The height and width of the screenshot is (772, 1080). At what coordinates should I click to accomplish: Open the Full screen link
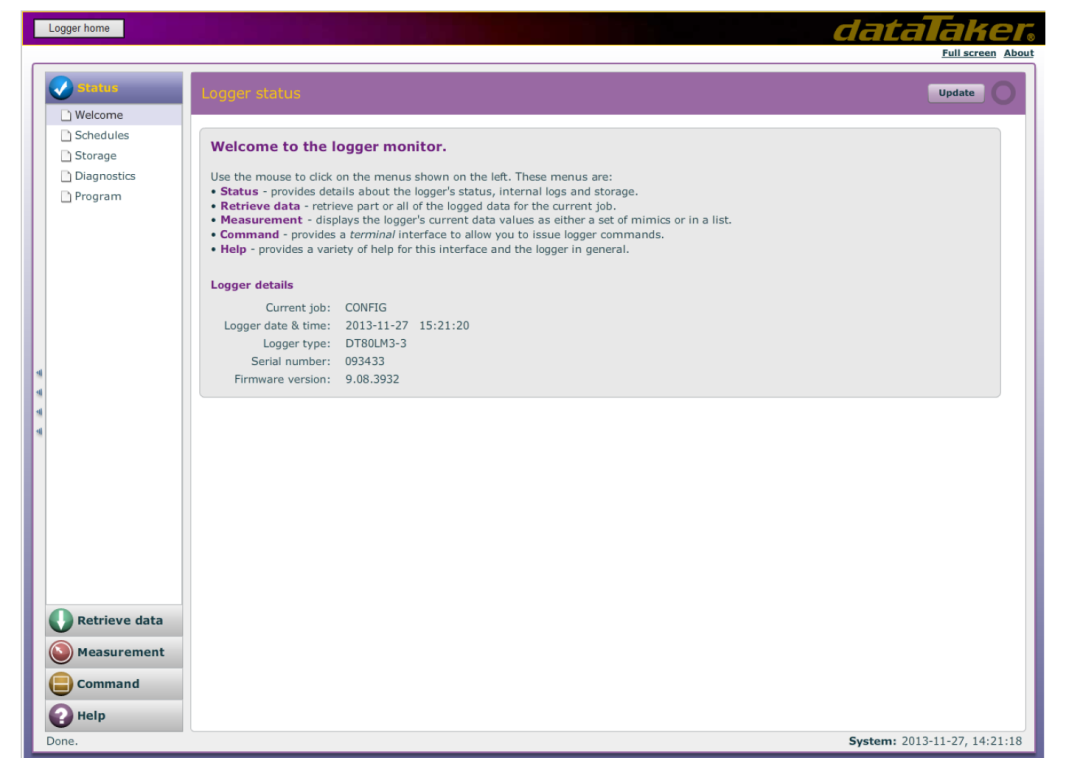tap(968, 53)
